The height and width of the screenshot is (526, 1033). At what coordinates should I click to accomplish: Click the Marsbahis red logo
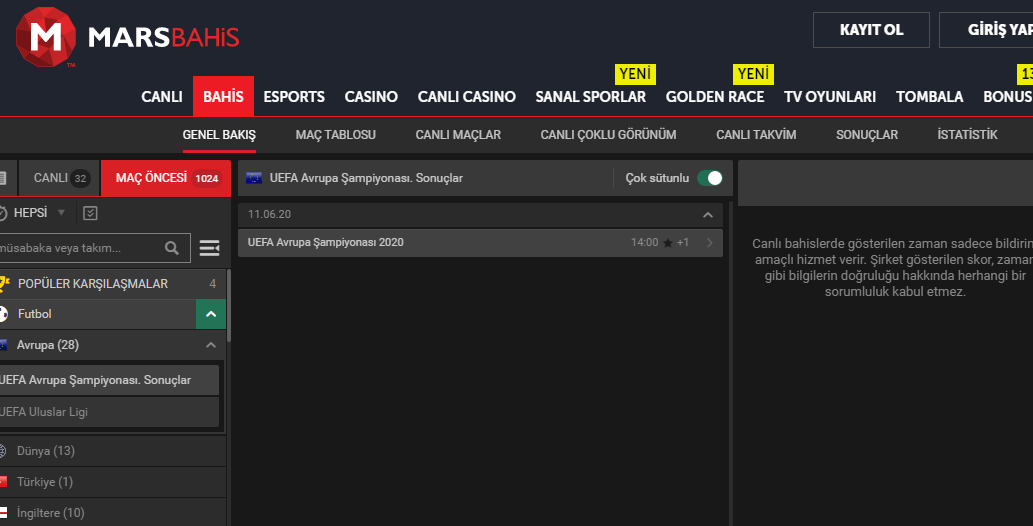[x=45, y=37]
